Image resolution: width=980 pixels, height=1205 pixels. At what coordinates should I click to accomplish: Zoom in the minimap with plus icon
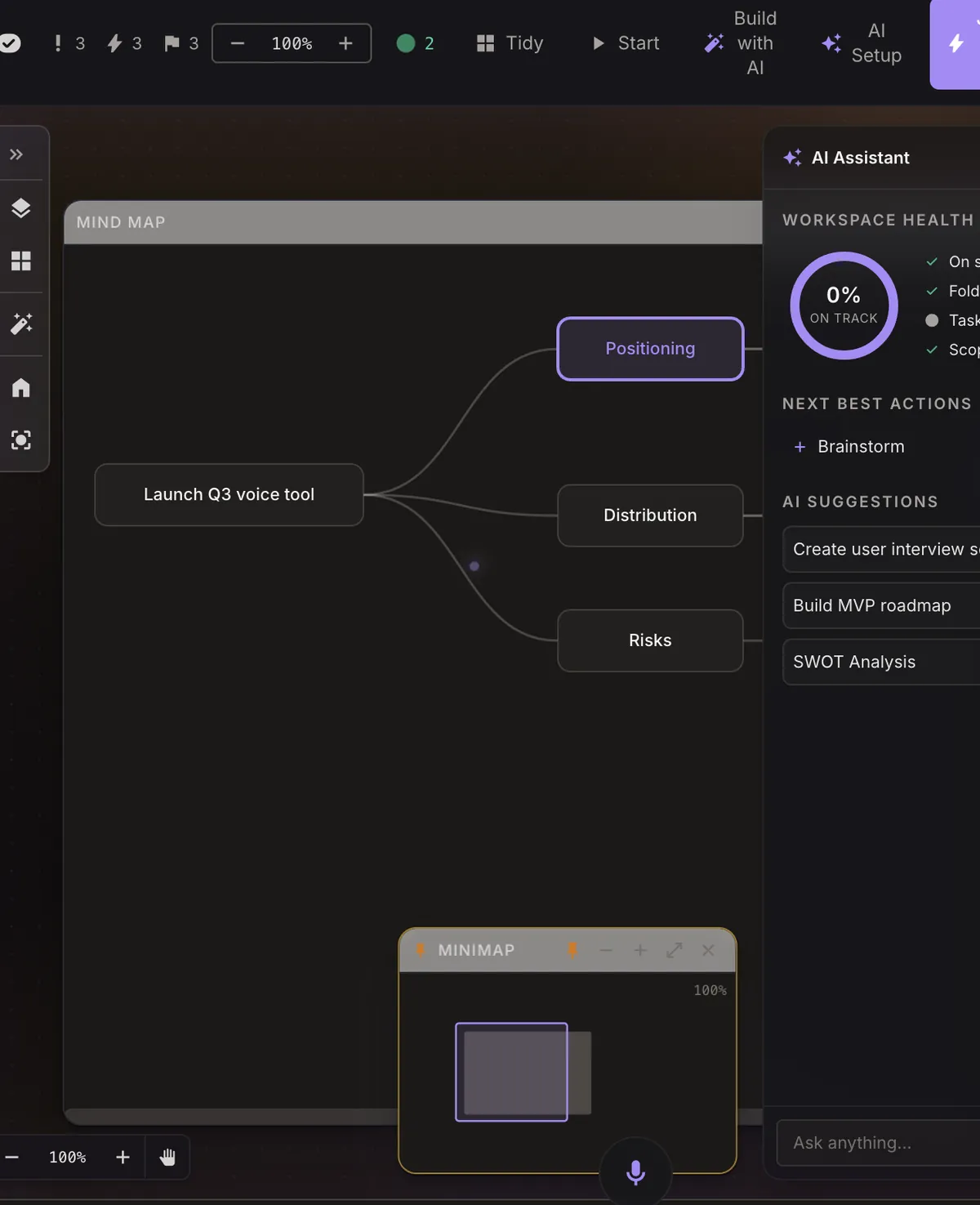(640, 950)
